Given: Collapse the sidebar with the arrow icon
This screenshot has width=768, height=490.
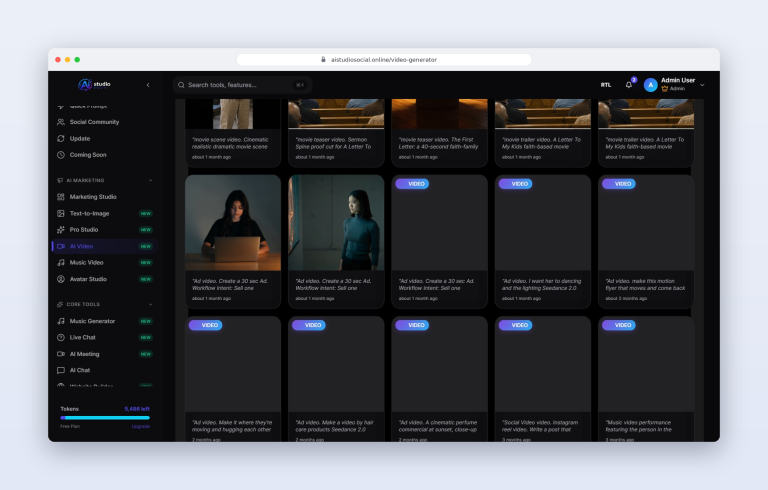Looking at the screenshot, I should point(148,85).
